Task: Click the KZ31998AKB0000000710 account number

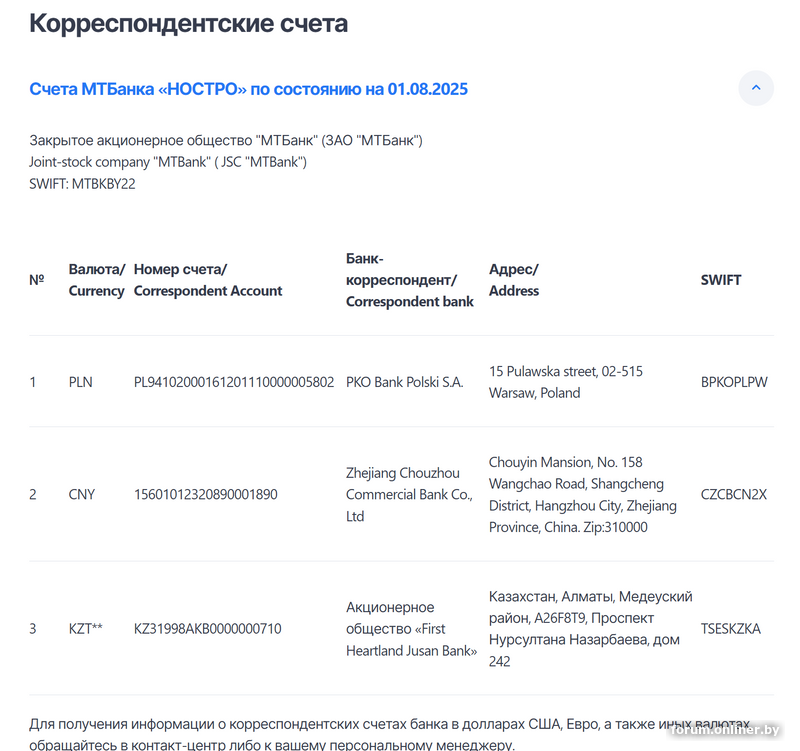Action: tap(208, 629)
